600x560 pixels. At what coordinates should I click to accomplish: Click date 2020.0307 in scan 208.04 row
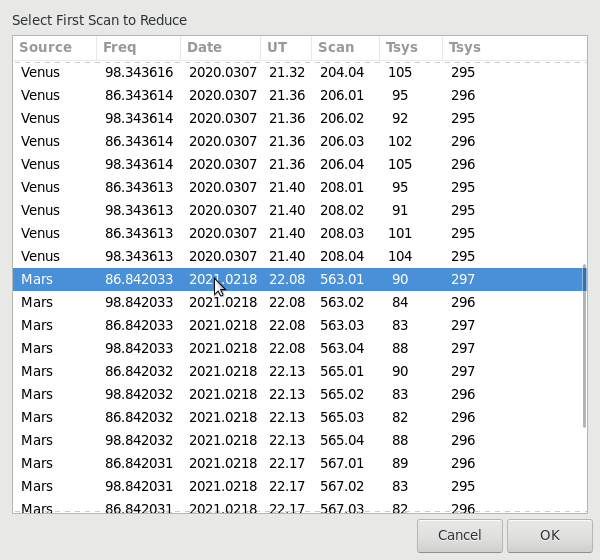coord(223,256)
